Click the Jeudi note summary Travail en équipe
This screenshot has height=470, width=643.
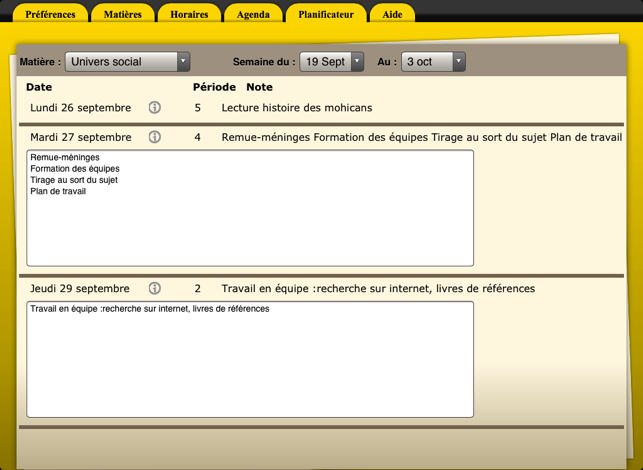tap(378, 289)
